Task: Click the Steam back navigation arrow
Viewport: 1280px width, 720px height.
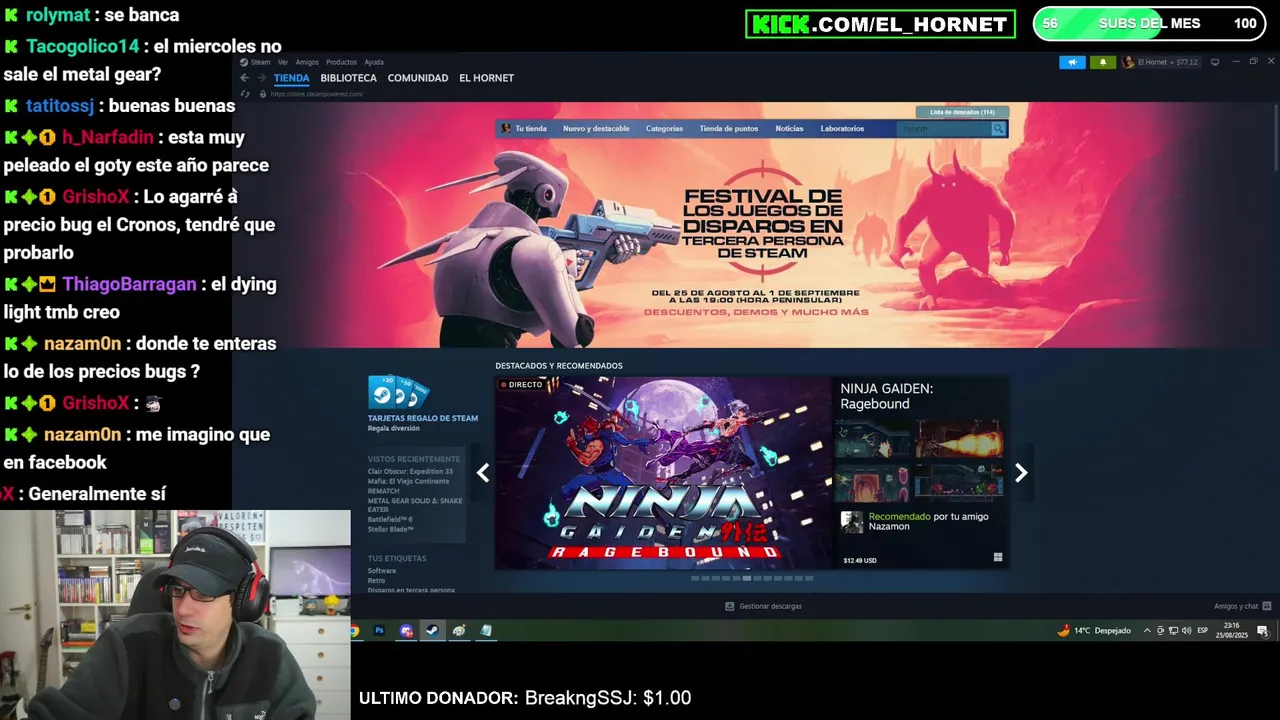Action: [x=244, y=78]
